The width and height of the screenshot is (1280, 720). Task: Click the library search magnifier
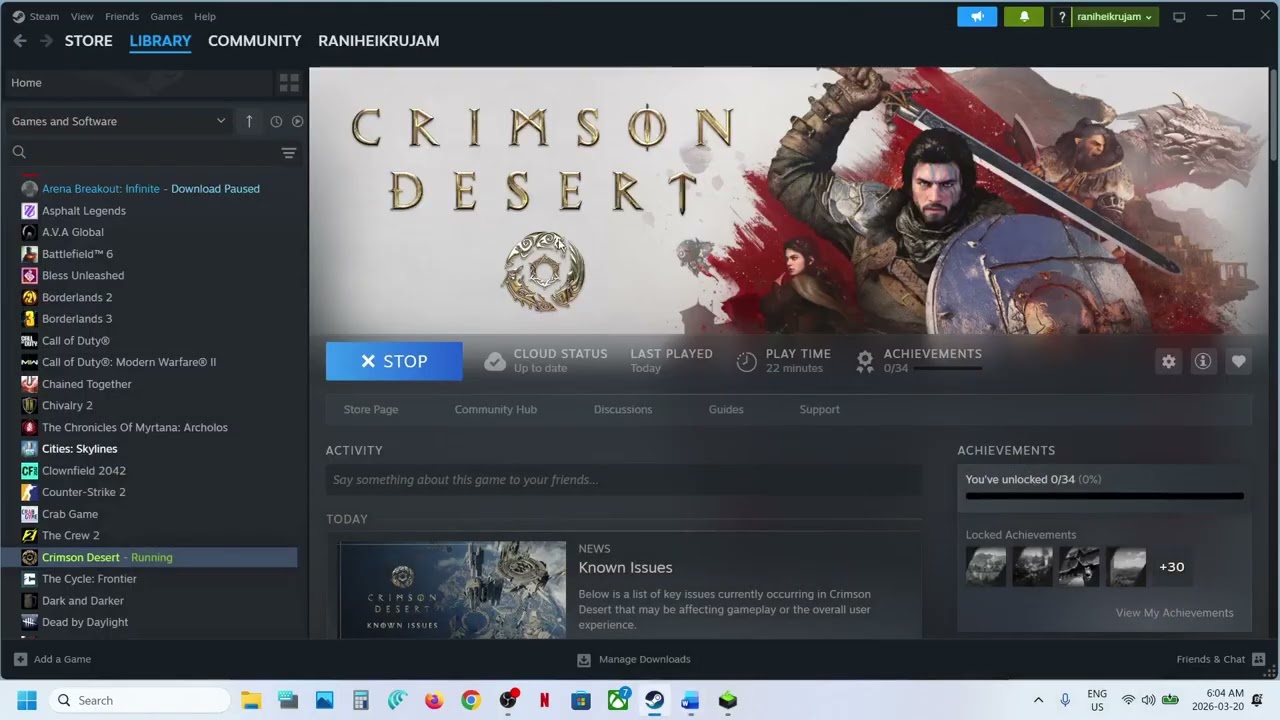tap(19, 152)
